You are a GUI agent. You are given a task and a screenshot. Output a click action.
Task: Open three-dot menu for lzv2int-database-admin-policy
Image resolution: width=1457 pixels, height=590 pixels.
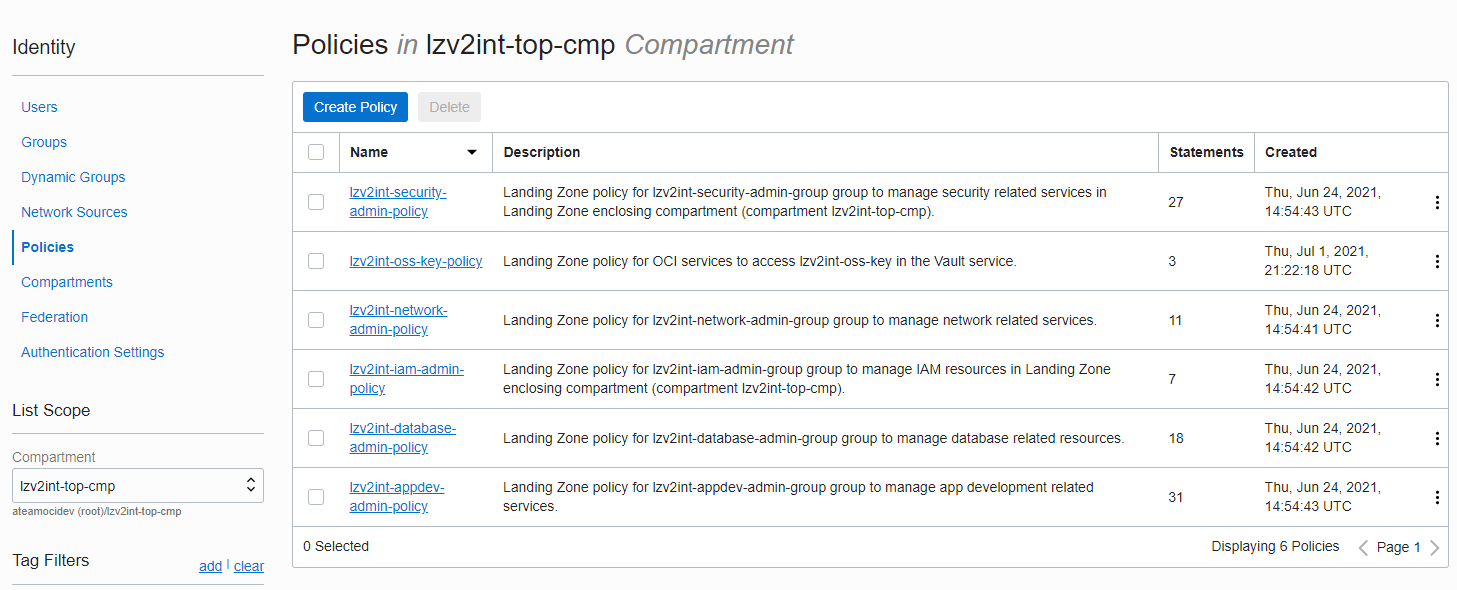(x=1437, y=438)
